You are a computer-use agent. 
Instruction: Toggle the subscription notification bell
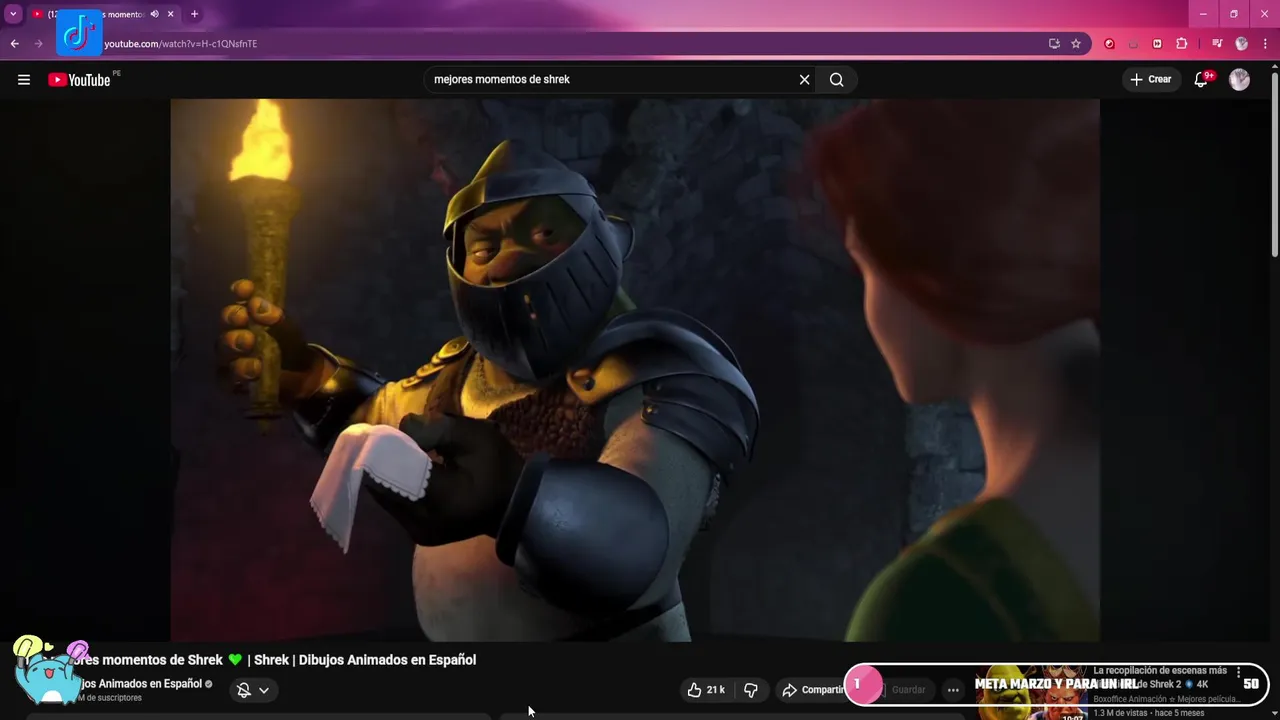(x=243, y=690)
